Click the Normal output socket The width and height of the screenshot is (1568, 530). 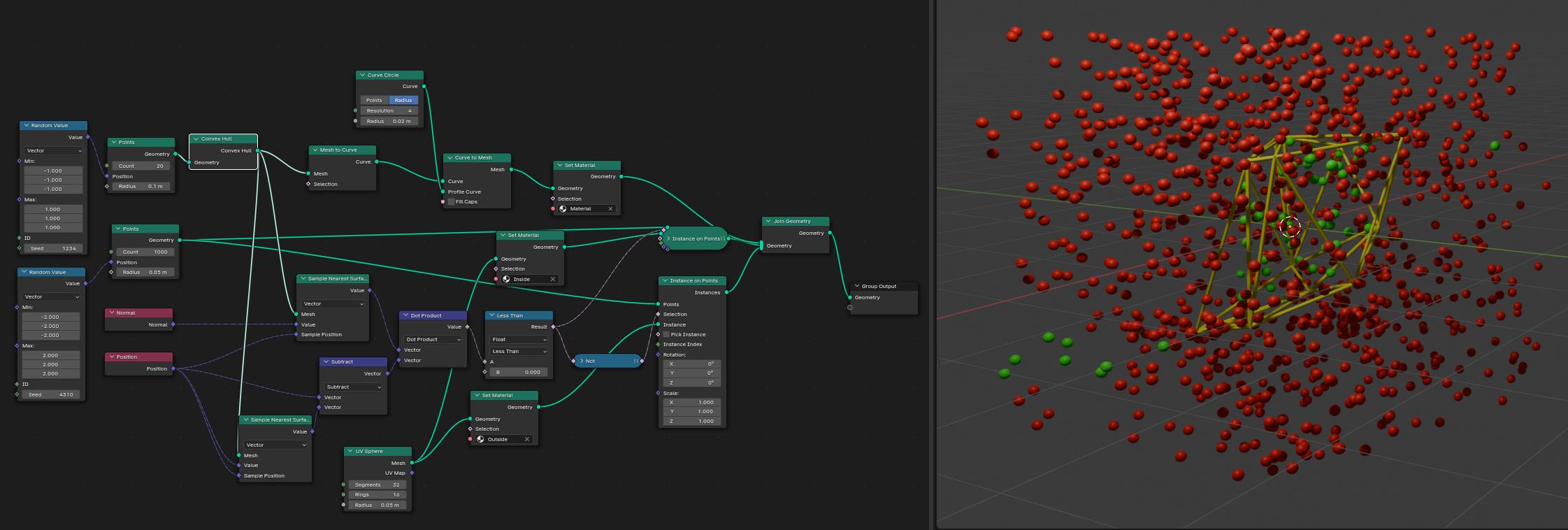point(173,324)
